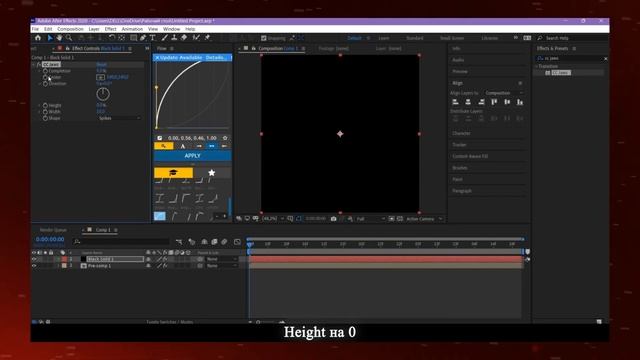
Task: Select the Eraser tool
Action: [184, 38]
